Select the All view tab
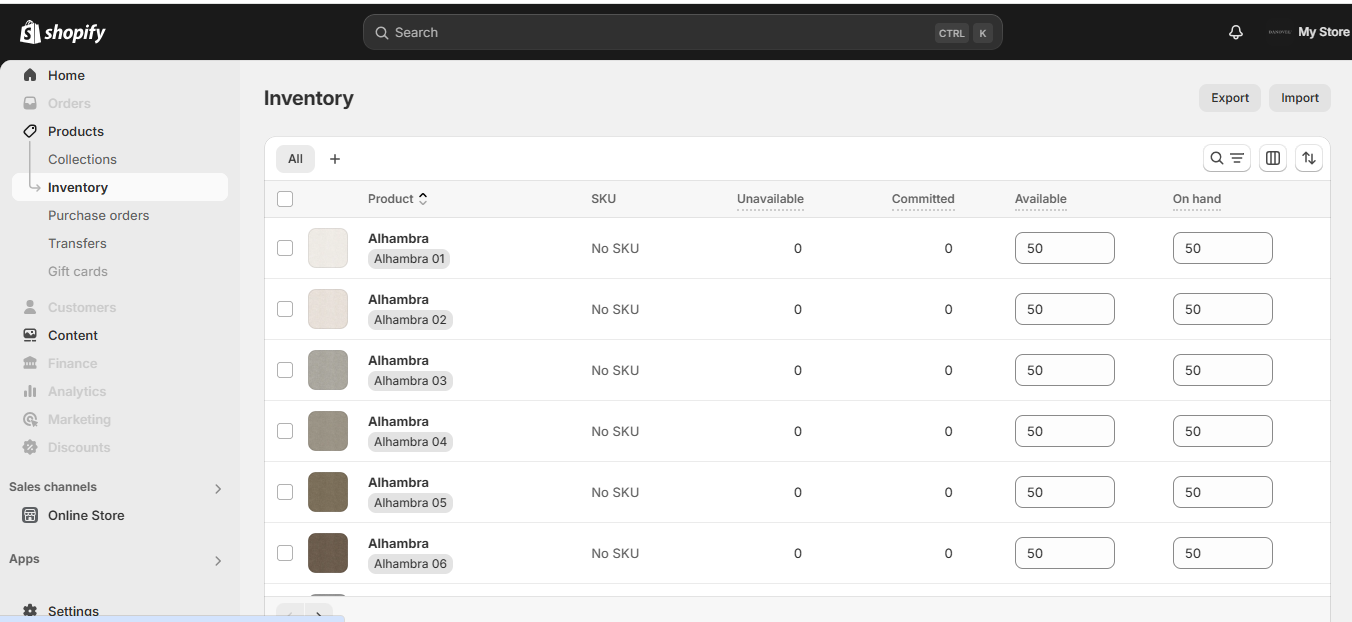This screenshot has height=622, width=1352. click(295, 158)
